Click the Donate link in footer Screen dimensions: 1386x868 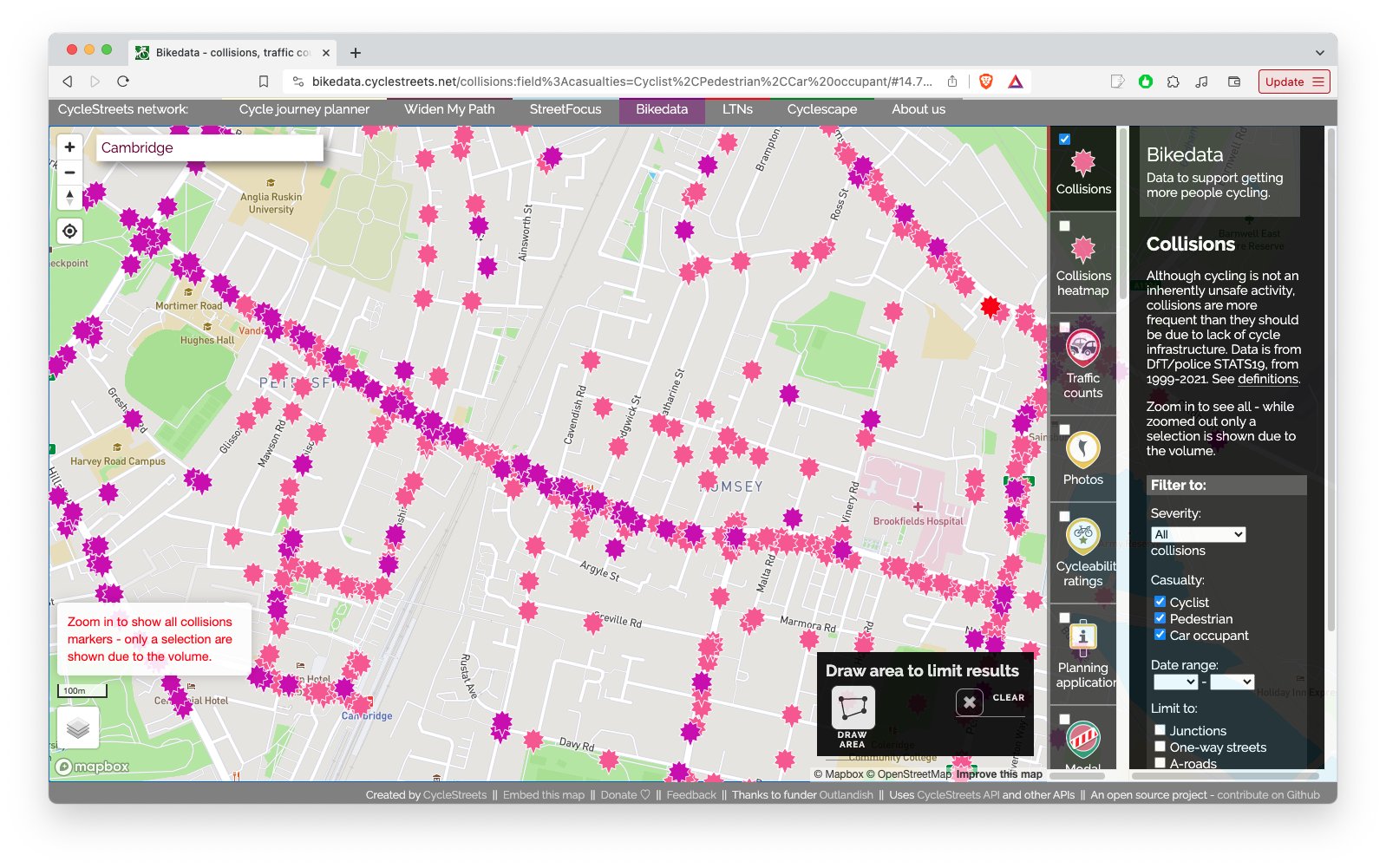625,794
